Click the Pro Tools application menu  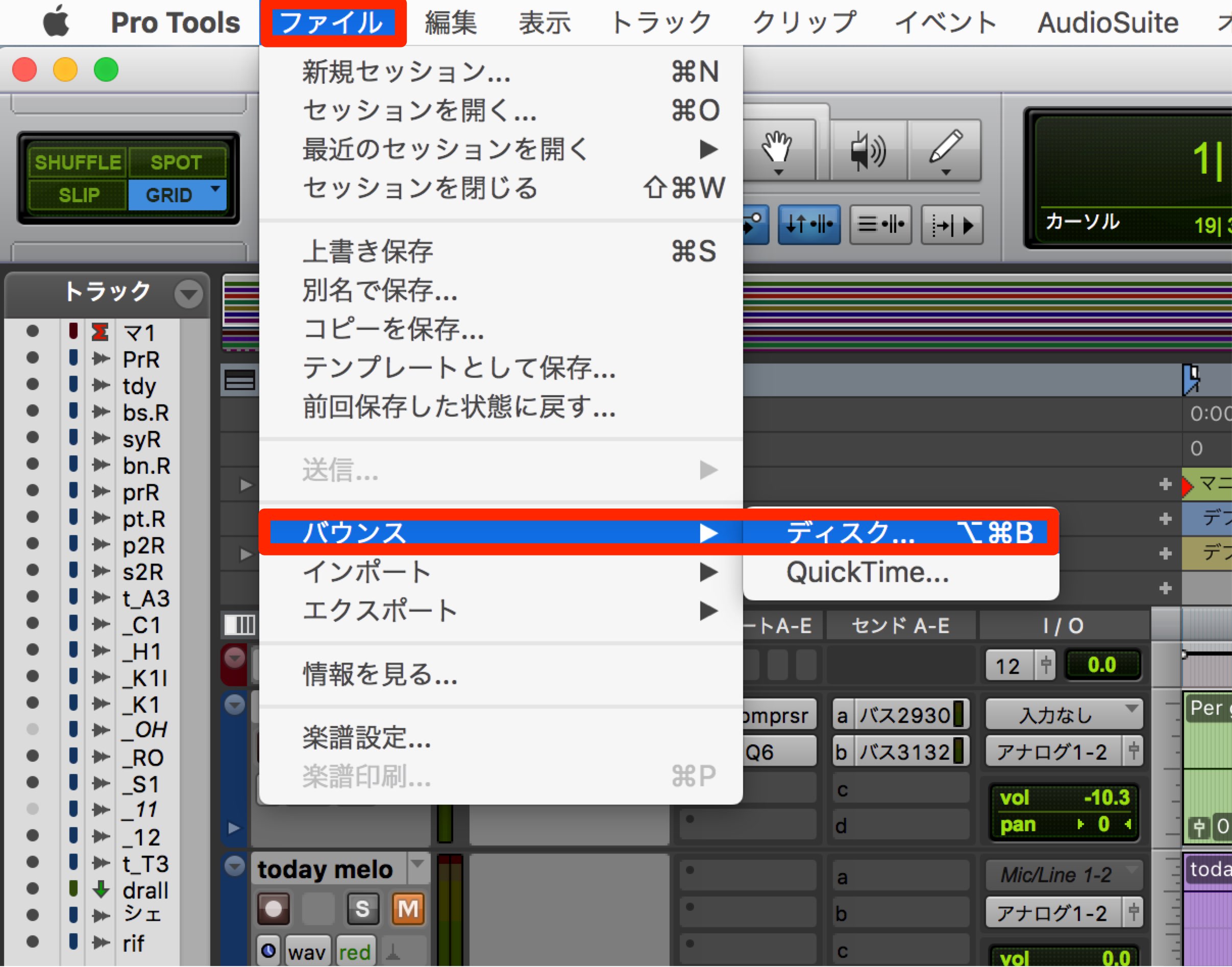[x=175, y=22]
